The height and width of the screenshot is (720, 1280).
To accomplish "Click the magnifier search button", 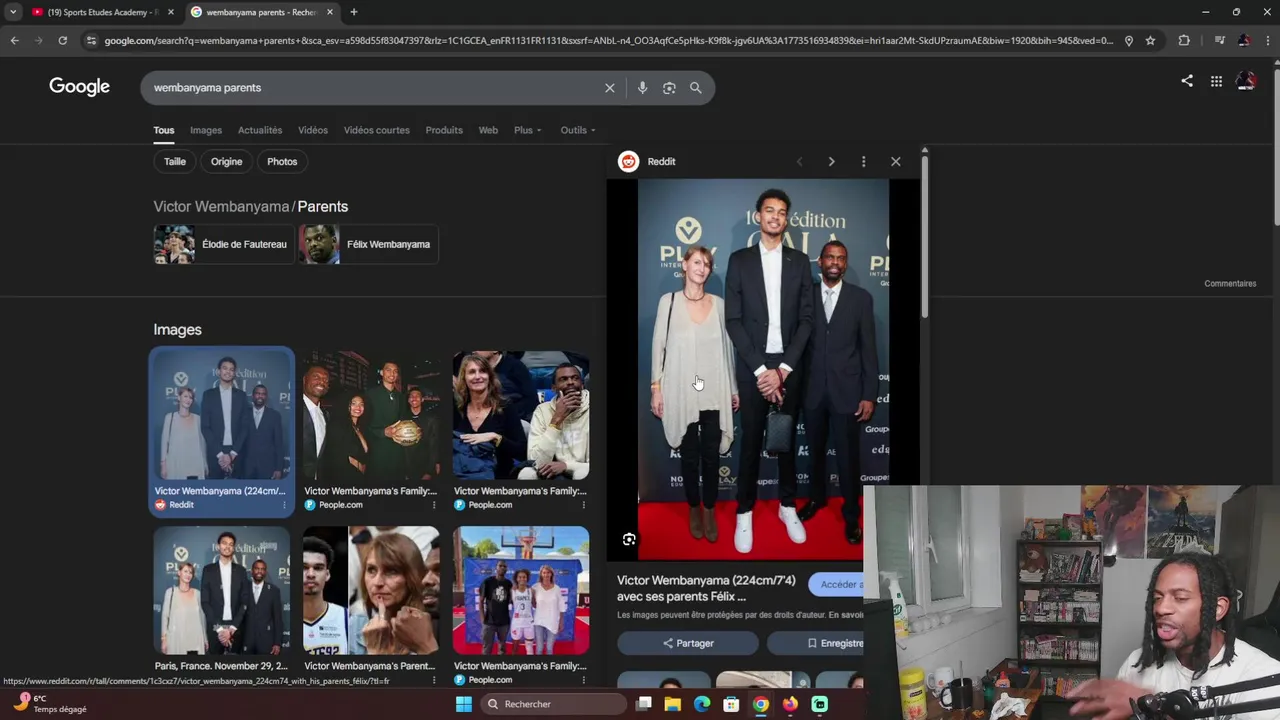I will 696,88.
